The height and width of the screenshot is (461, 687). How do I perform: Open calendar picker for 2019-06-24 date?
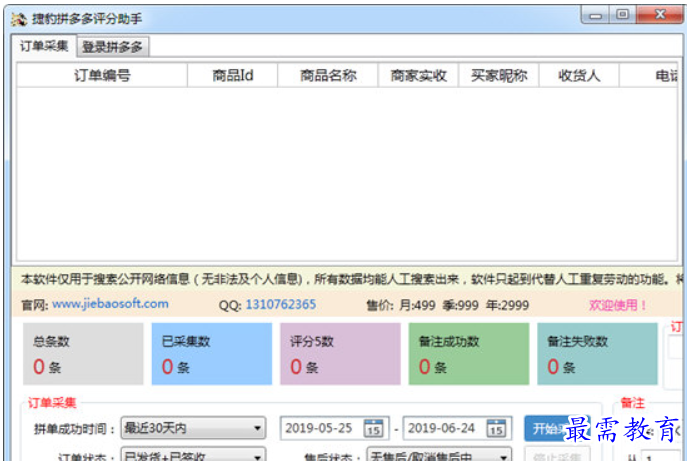point(496,428)
